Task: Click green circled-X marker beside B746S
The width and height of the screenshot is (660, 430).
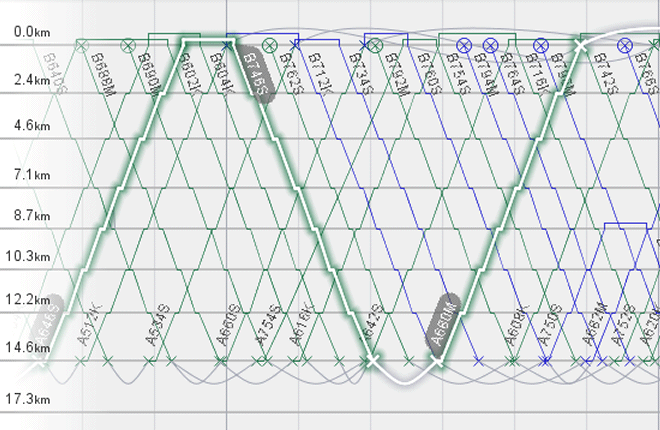Action: point(271,45)
